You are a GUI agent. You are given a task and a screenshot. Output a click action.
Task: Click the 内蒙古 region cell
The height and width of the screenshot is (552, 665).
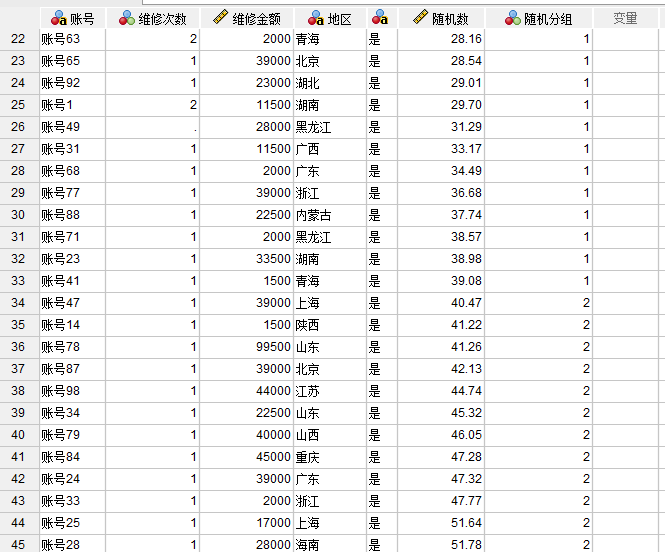(x=328, y=215)
